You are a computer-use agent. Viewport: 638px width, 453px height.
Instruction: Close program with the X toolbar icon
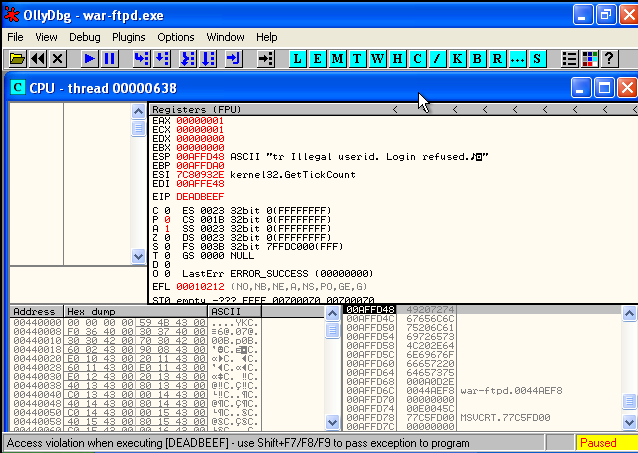tap(58, 59)
